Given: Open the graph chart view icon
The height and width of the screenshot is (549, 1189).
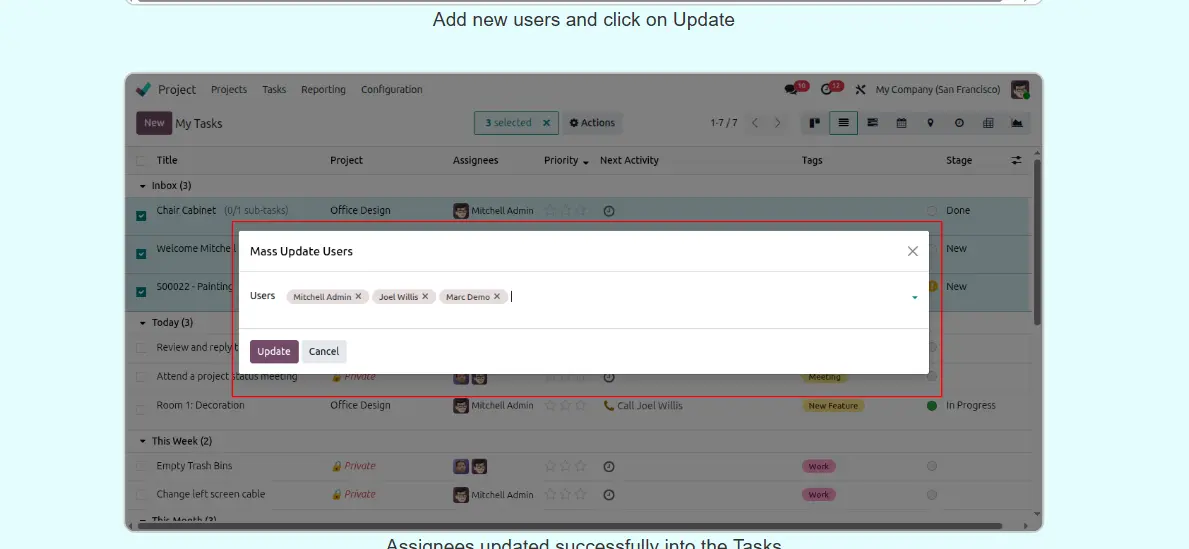Looking at the screenshot, I should (x=1017, y=123).
